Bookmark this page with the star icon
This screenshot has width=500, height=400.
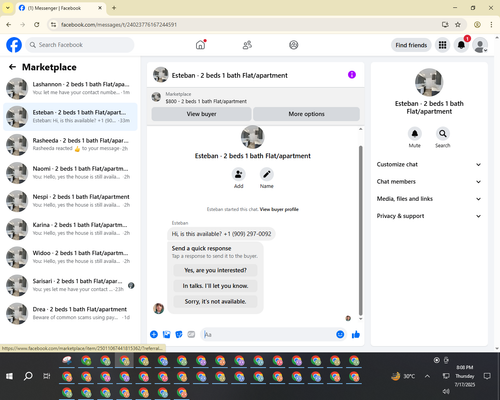458,25
